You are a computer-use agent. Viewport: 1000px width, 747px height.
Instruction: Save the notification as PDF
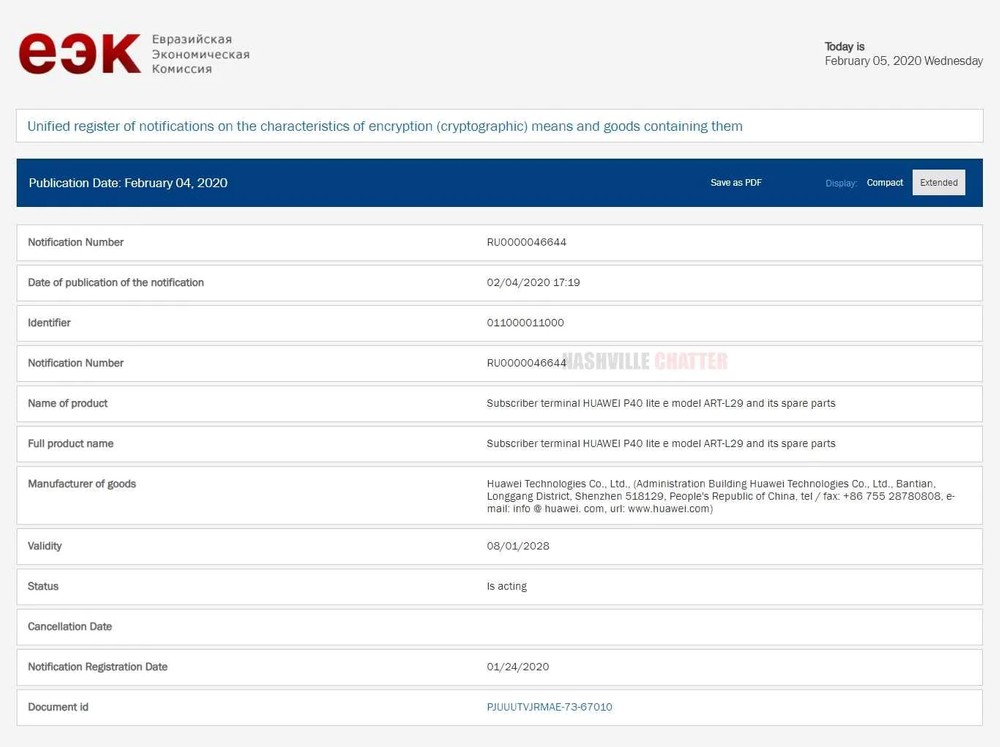pyautogui.click(x=736, y=182)
